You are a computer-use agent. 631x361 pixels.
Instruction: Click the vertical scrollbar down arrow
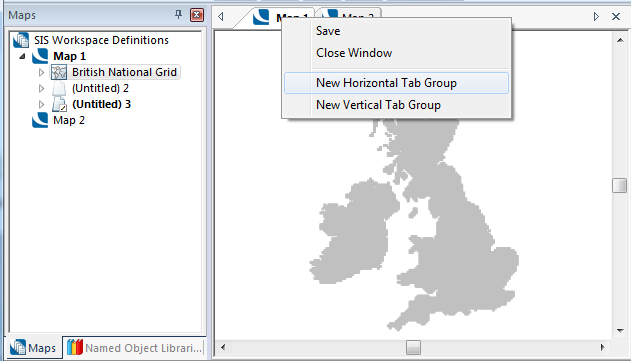[x=620, y=331]
